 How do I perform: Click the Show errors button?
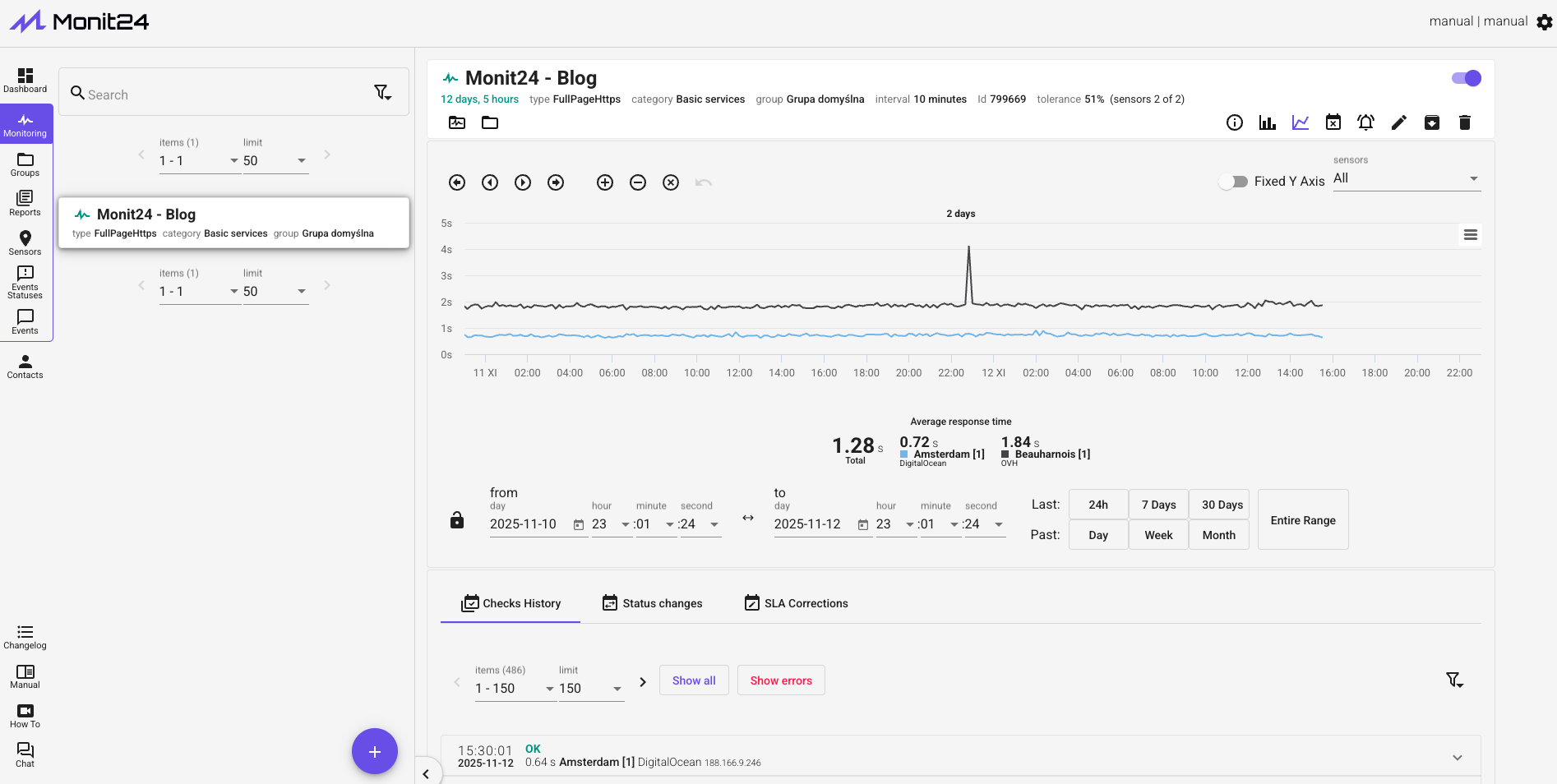pos(781,680)
